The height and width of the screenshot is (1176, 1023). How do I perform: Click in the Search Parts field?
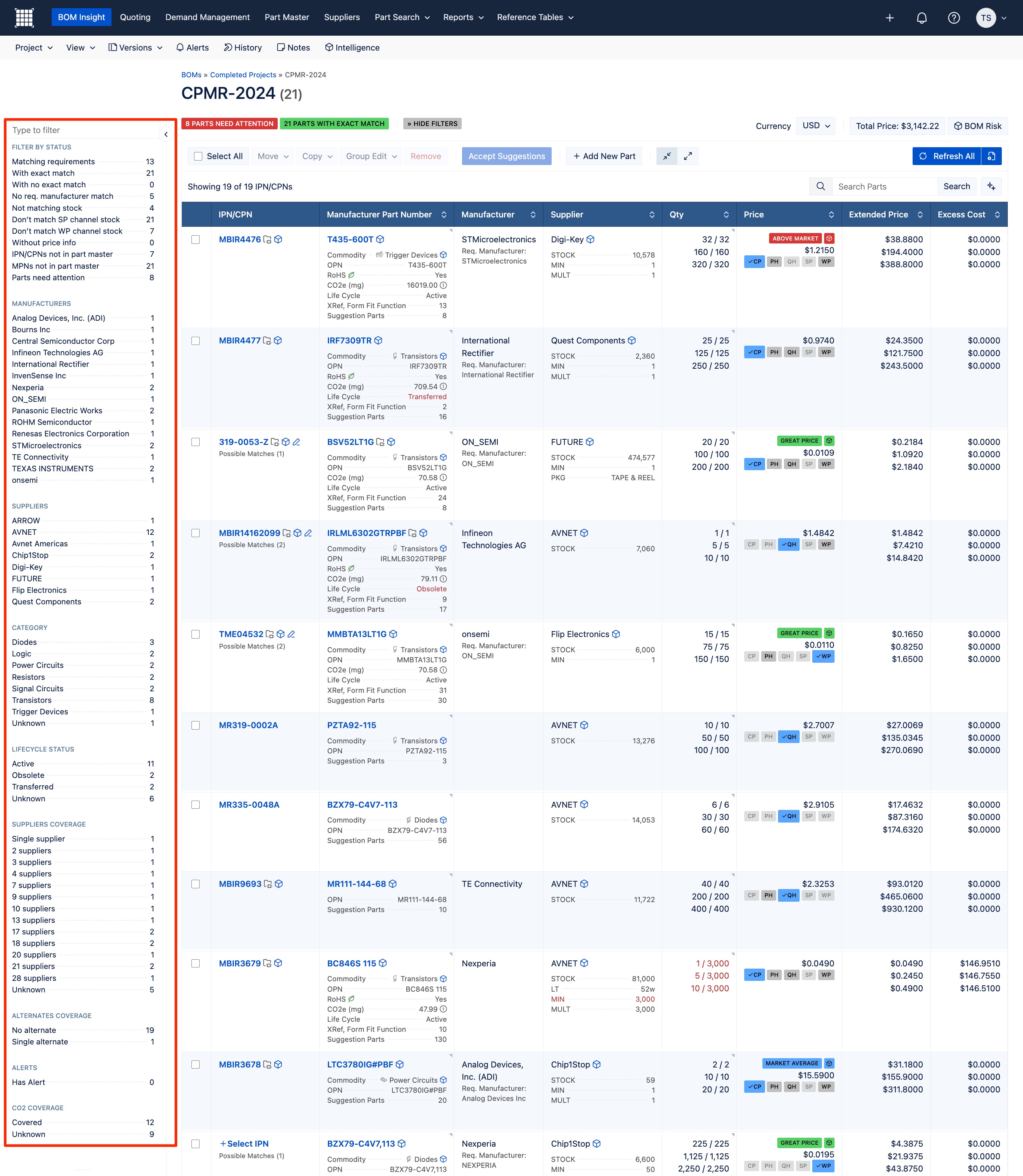(884, 186)
